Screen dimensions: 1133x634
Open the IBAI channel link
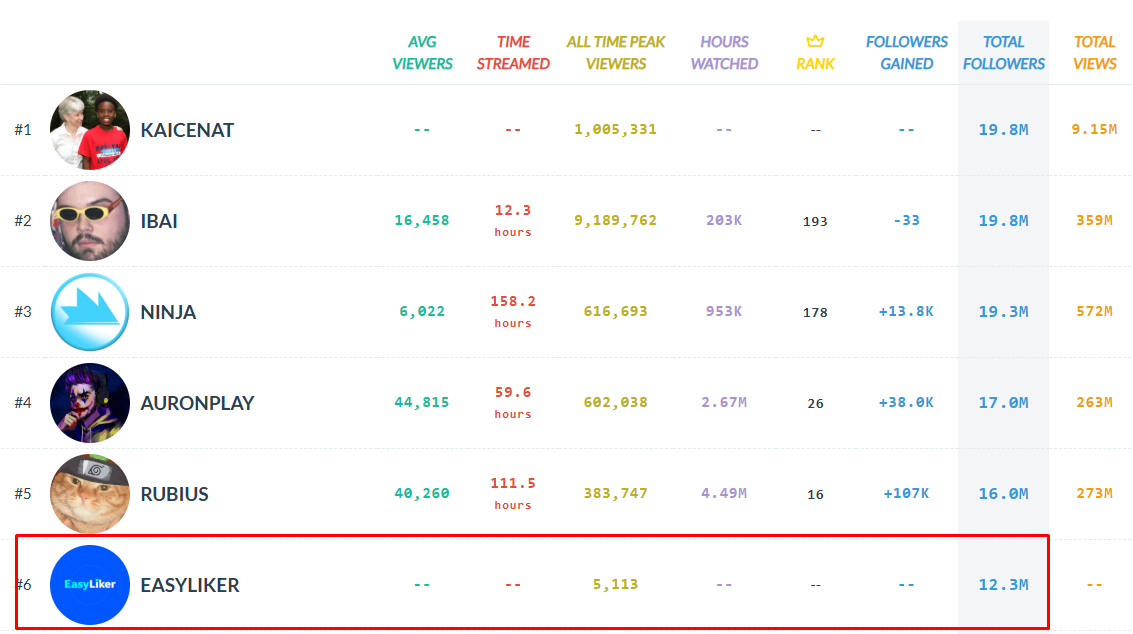coord(159,221)
